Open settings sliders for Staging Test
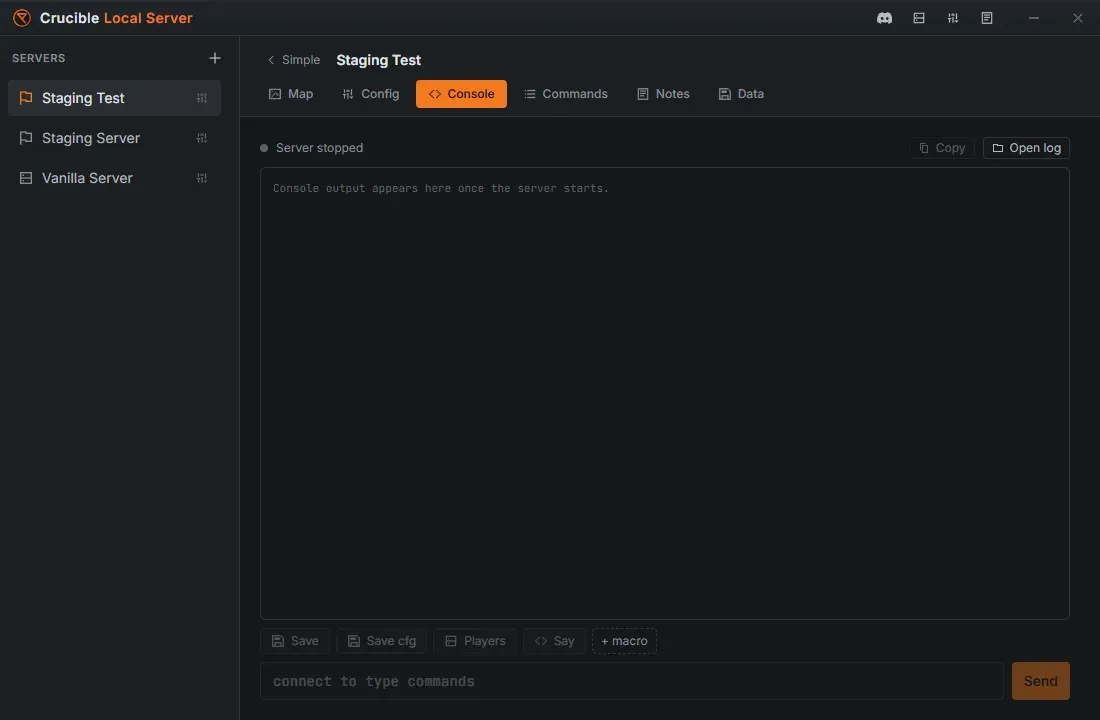Screen dimensions: 1100x720 (x=202, y=98)
